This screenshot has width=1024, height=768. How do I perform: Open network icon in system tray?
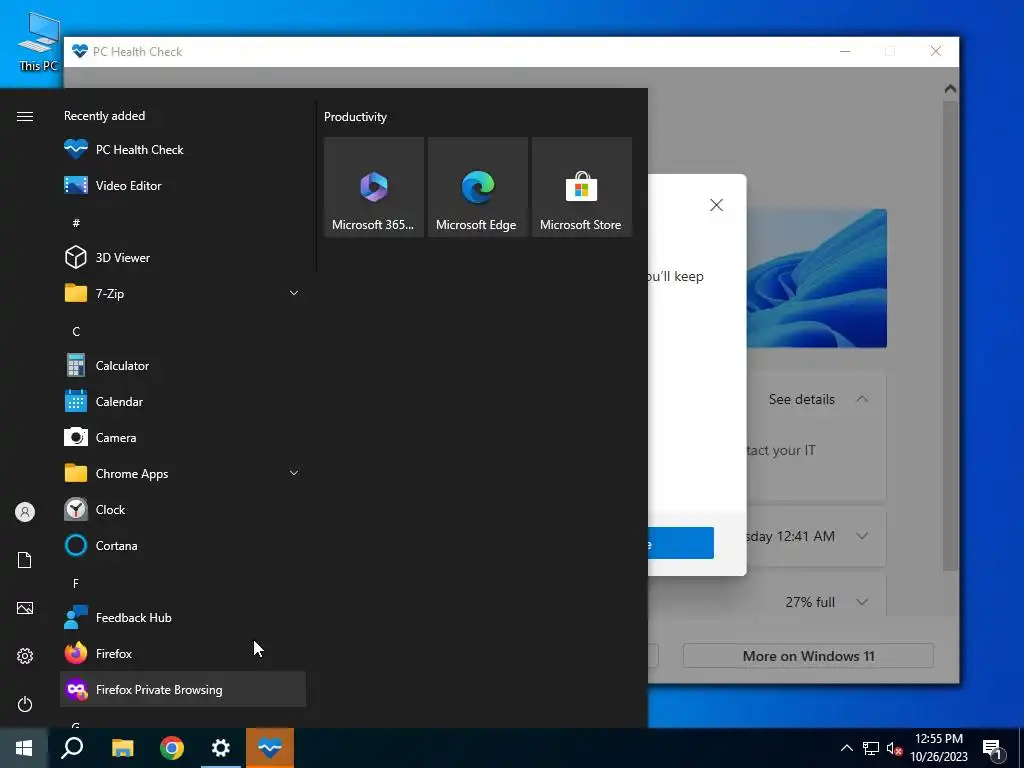(871, 748)
